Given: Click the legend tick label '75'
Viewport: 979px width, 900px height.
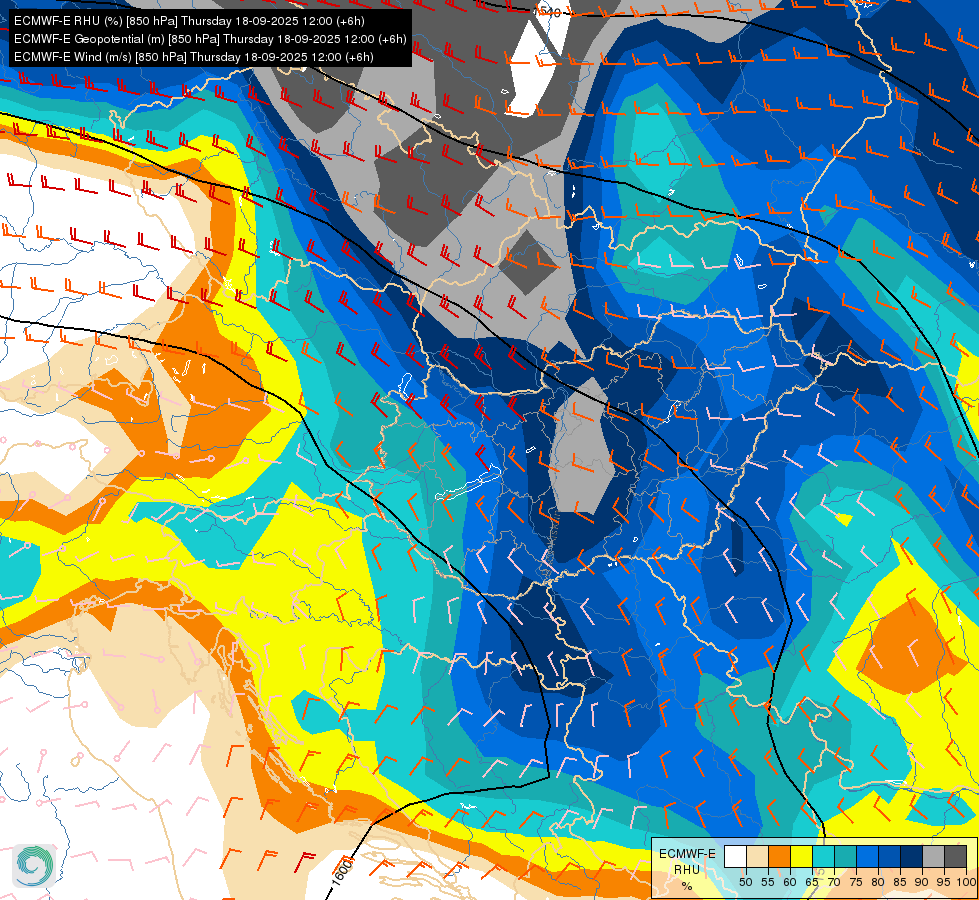Looking at the screenshot, I should click(856, 882).
